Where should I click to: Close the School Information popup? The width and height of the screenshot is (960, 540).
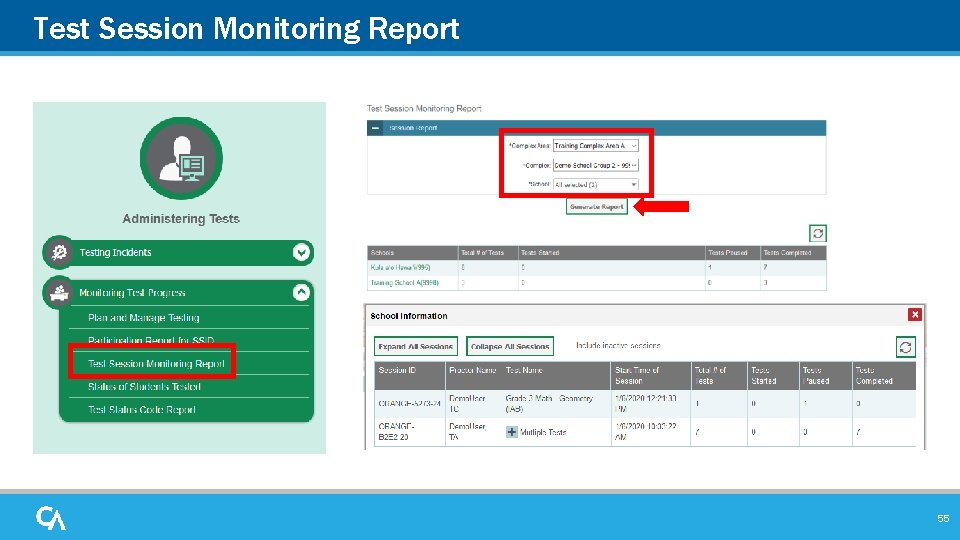[915, 315]
